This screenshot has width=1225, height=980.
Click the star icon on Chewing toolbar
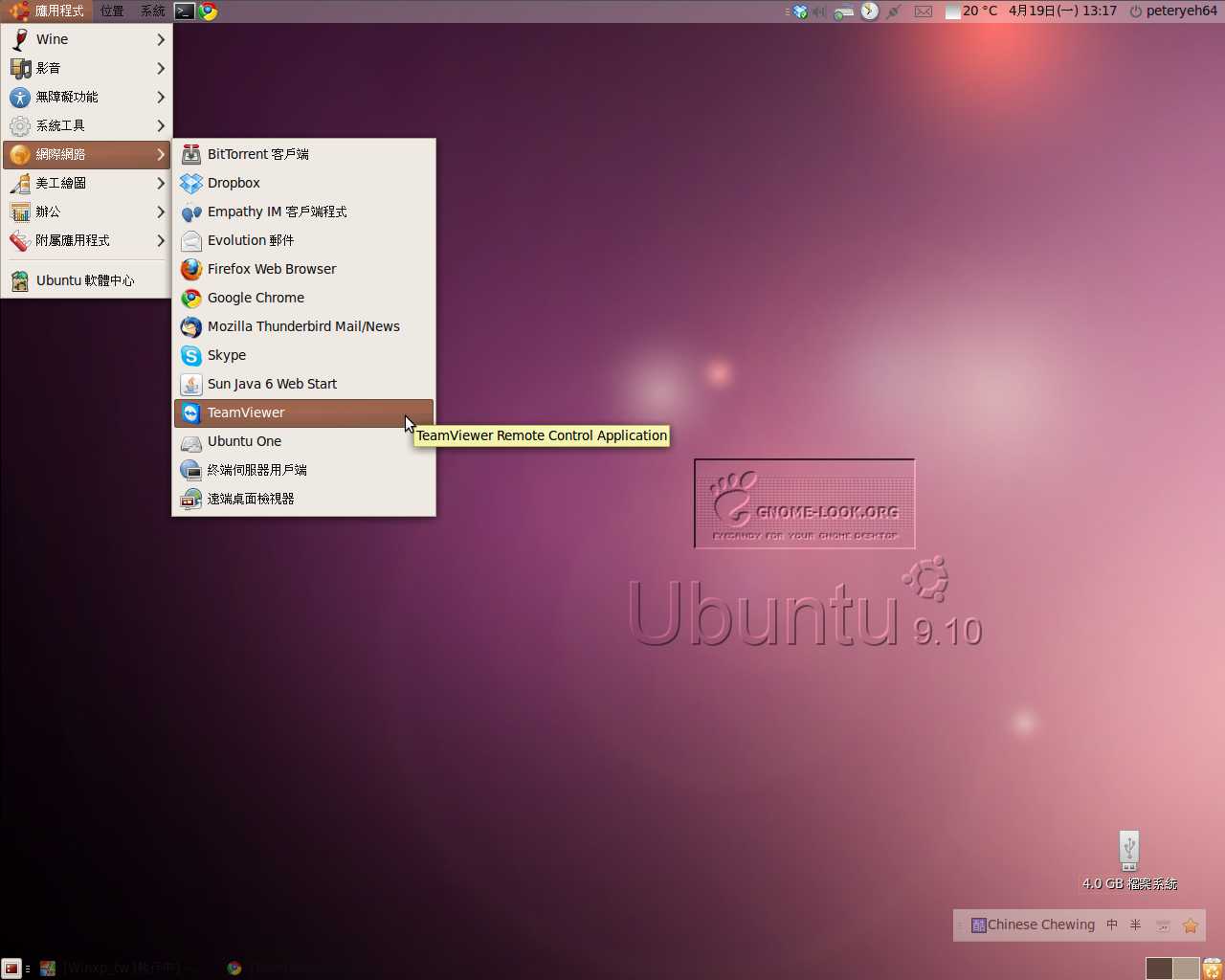tap(1190, 925)
